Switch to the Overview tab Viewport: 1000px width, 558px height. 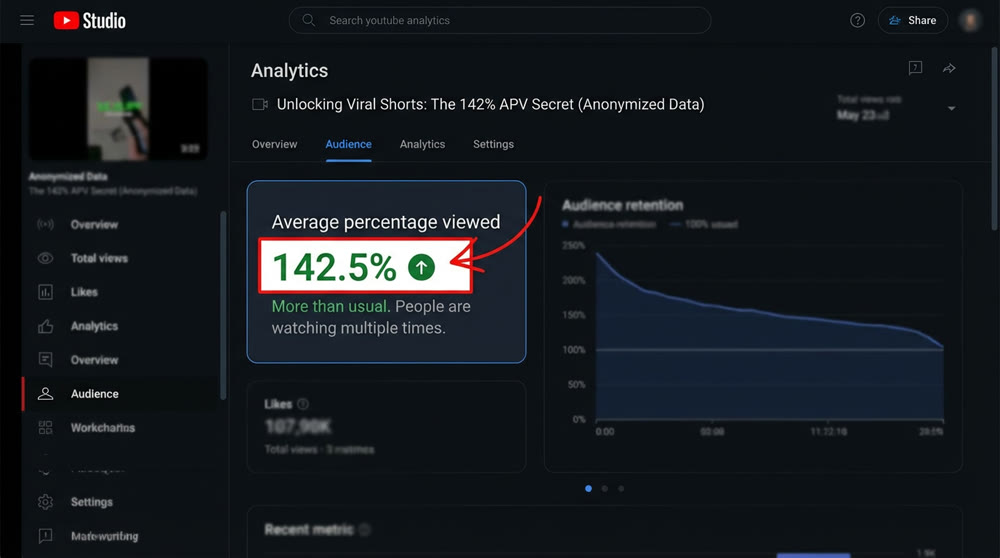point(274,144)
